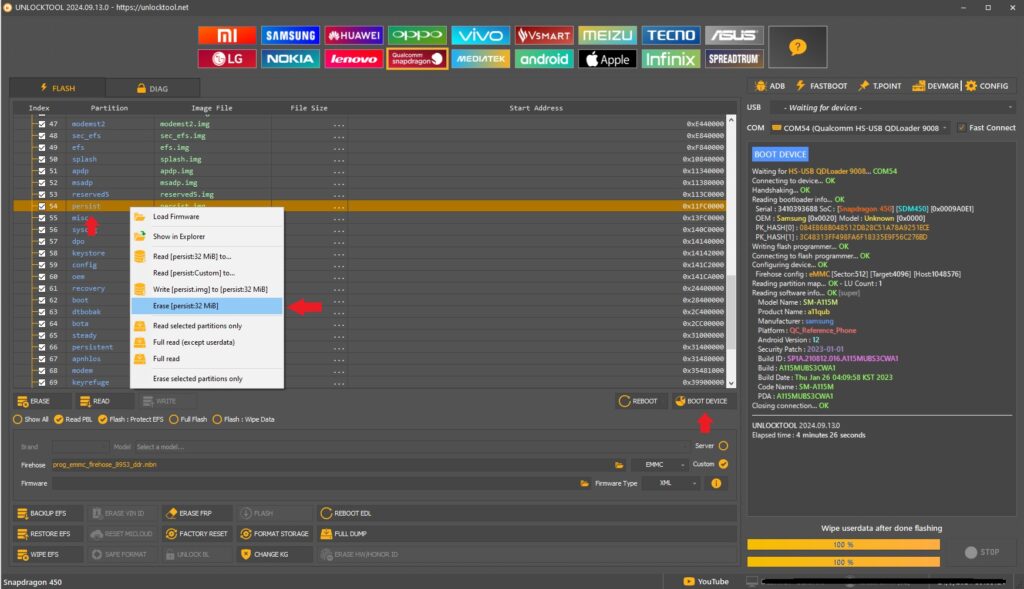Choose the Qualcomm Snapdragon brand tile
Viewport: 1024px width, 589px height.
click(416, 59)
